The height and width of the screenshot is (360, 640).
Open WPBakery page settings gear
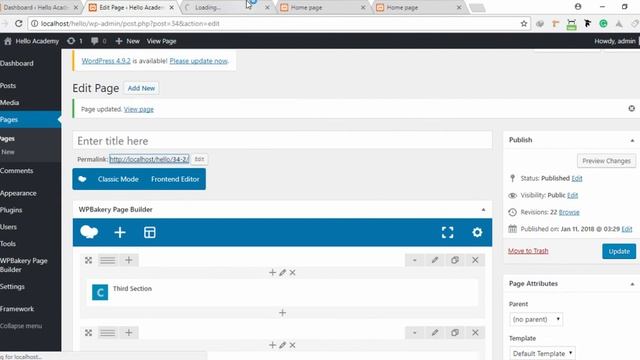tap(477, 232)
